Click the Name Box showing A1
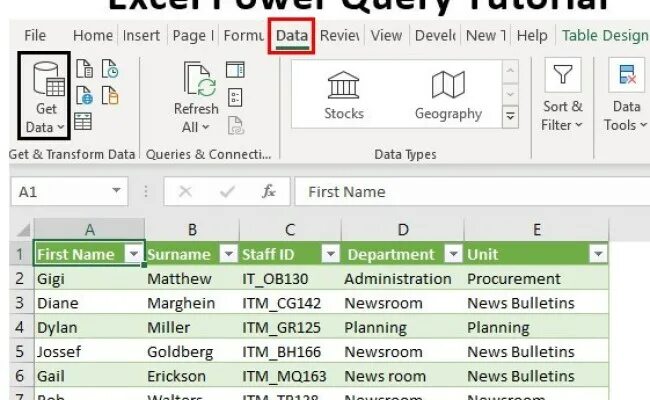This screenshot has height=400, width=650. click(x=69, y=192)
